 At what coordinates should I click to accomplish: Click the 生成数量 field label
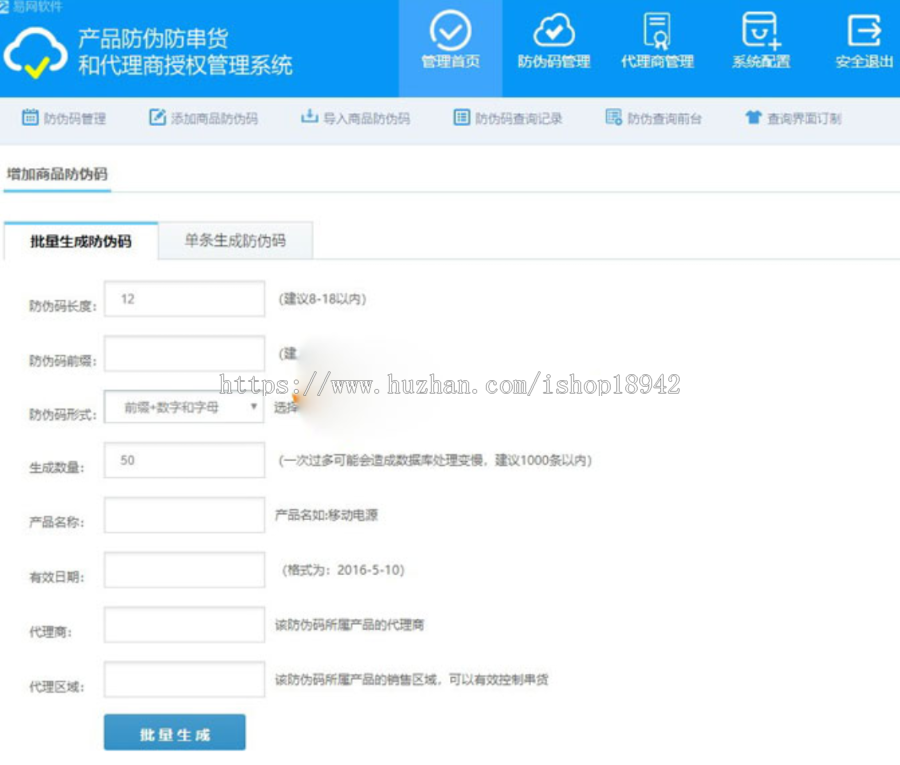pyautogui.click(x=57, y=468)
